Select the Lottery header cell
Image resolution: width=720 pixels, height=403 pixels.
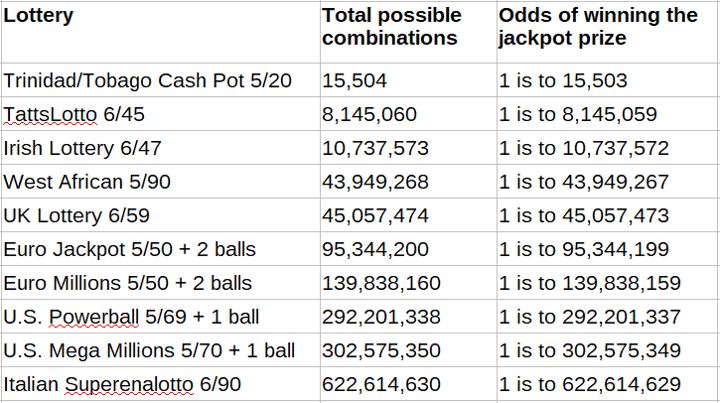pos(161,32)
